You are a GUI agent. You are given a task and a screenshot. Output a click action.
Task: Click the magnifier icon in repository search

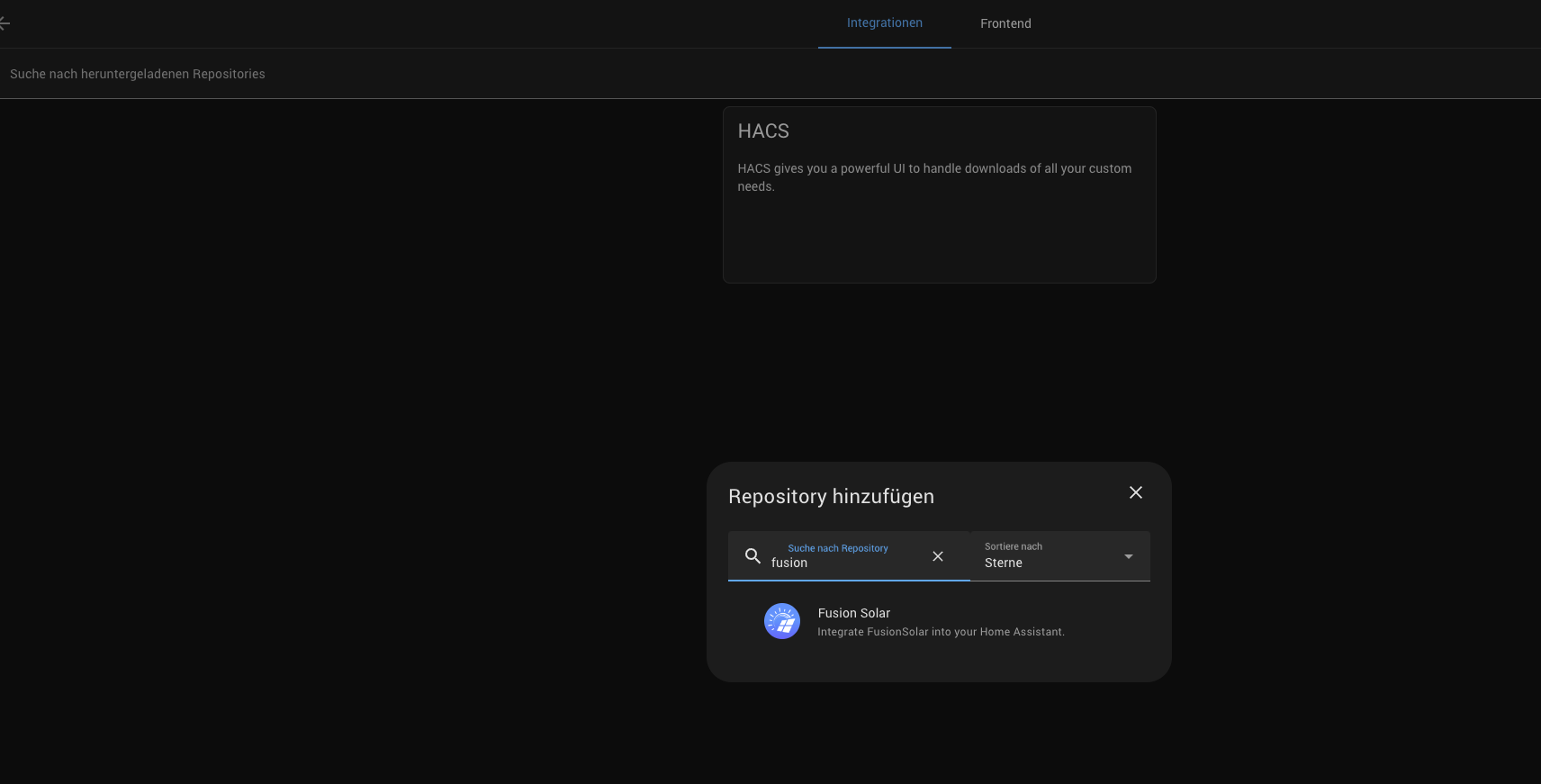click(x=752, y=556)
